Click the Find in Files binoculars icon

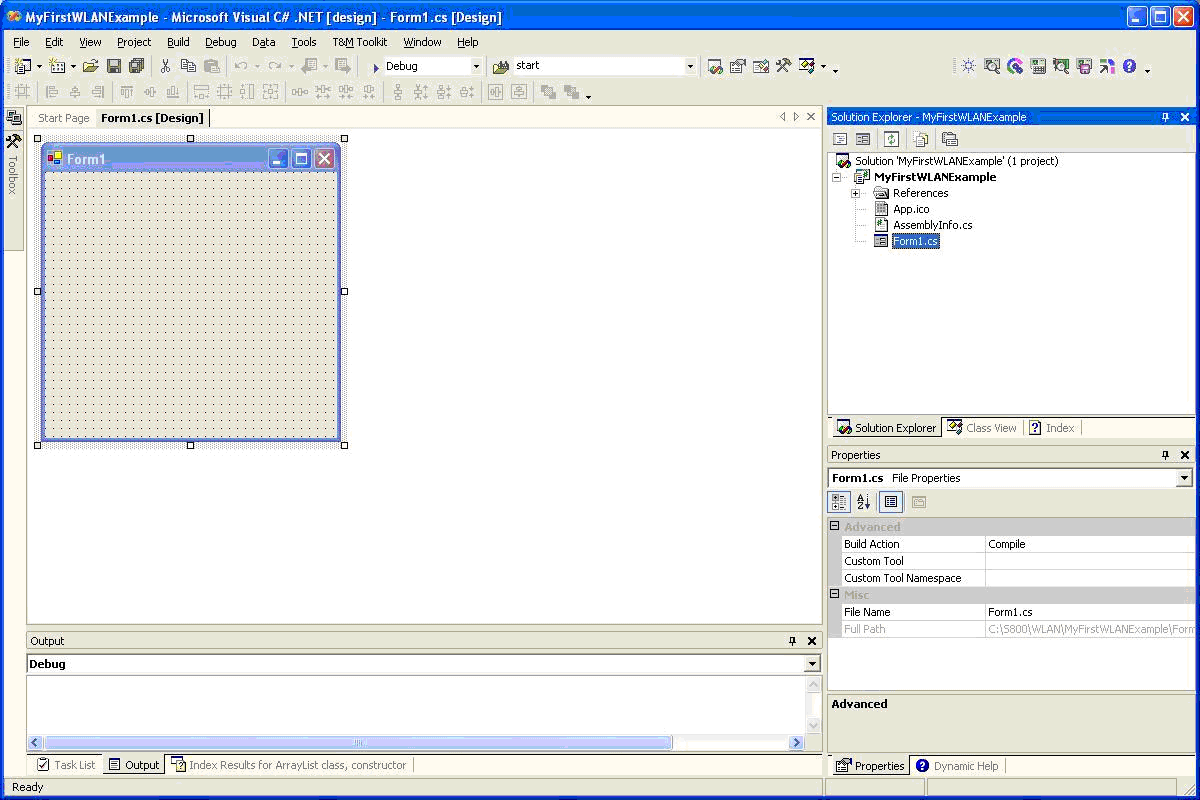(x=501, y=66)
